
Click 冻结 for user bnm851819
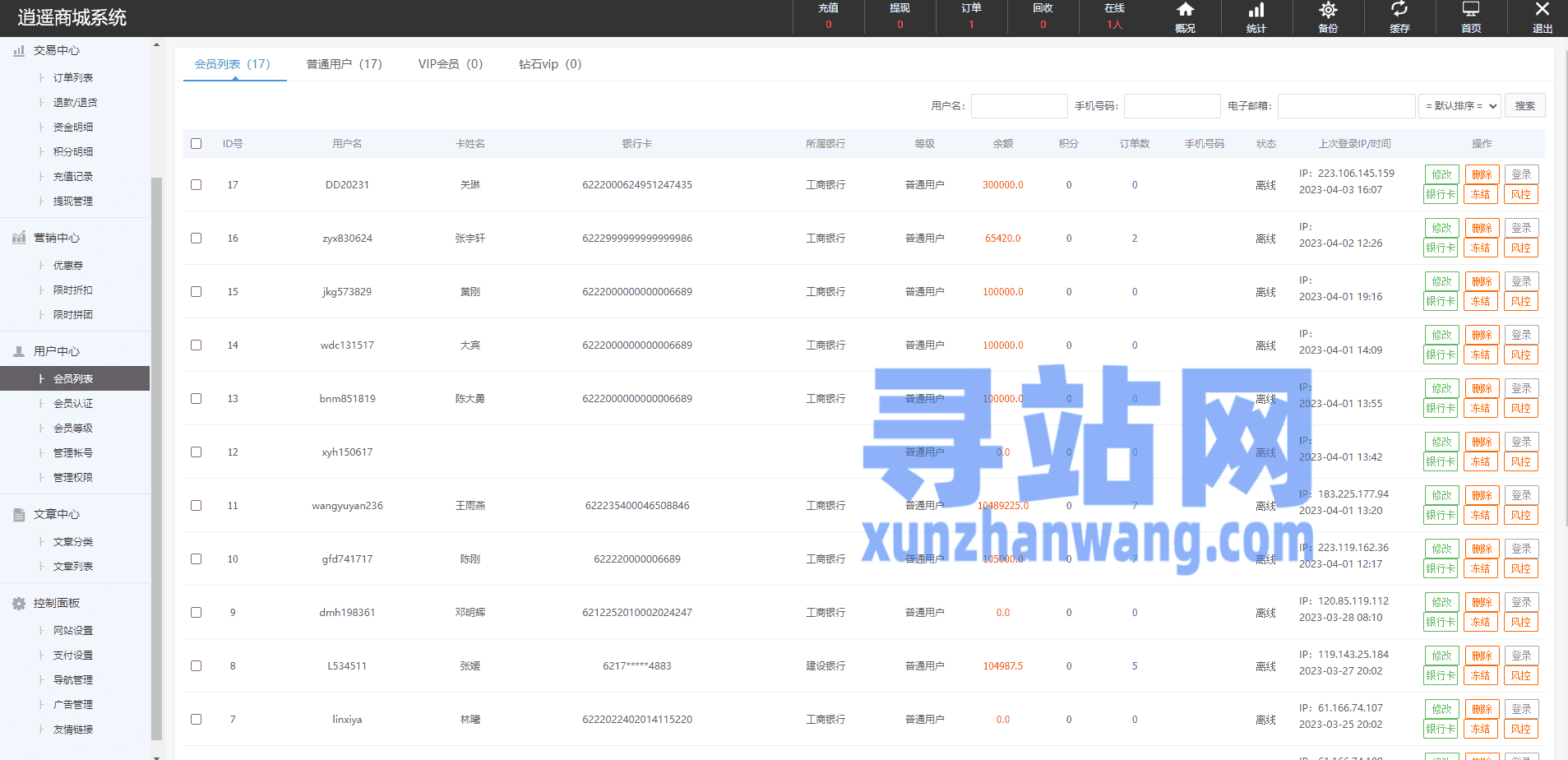(1481, 408)
